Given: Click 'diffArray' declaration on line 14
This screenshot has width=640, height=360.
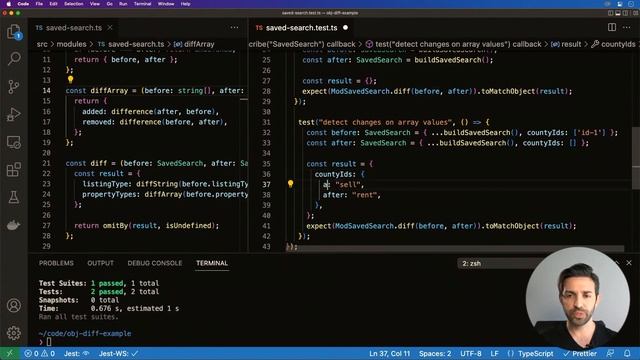Looking at the screenshot, I should click(109, 91).
